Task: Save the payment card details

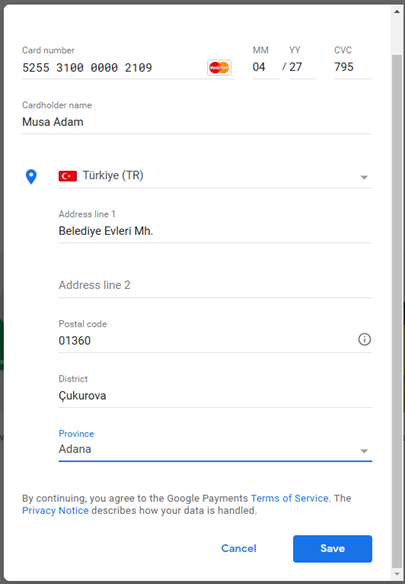Action: click(x=332, y=549)
